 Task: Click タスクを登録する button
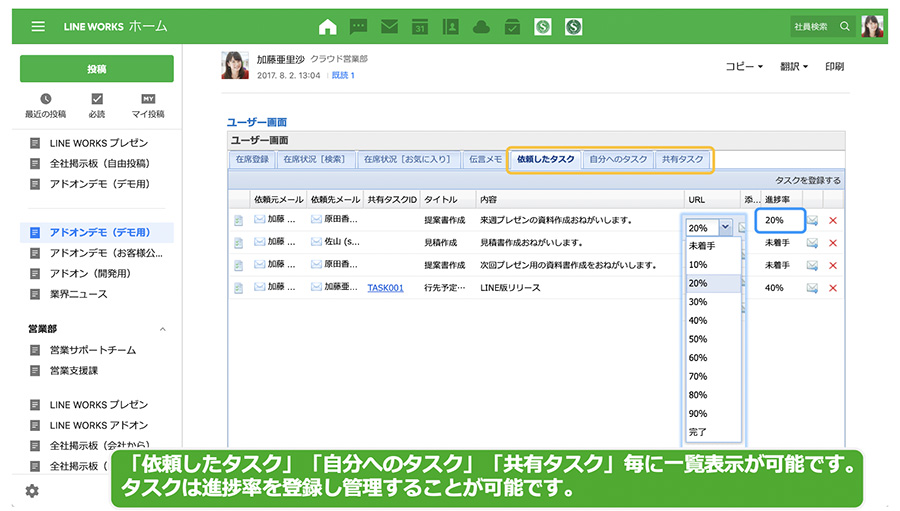point(808,180)
